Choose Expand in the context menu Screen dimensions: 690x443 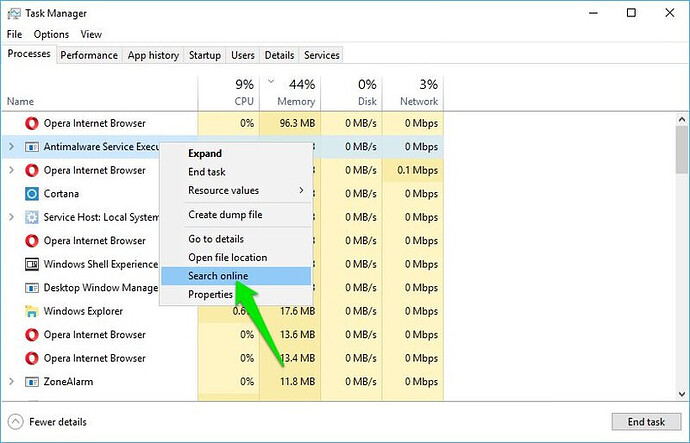(237, 154)
